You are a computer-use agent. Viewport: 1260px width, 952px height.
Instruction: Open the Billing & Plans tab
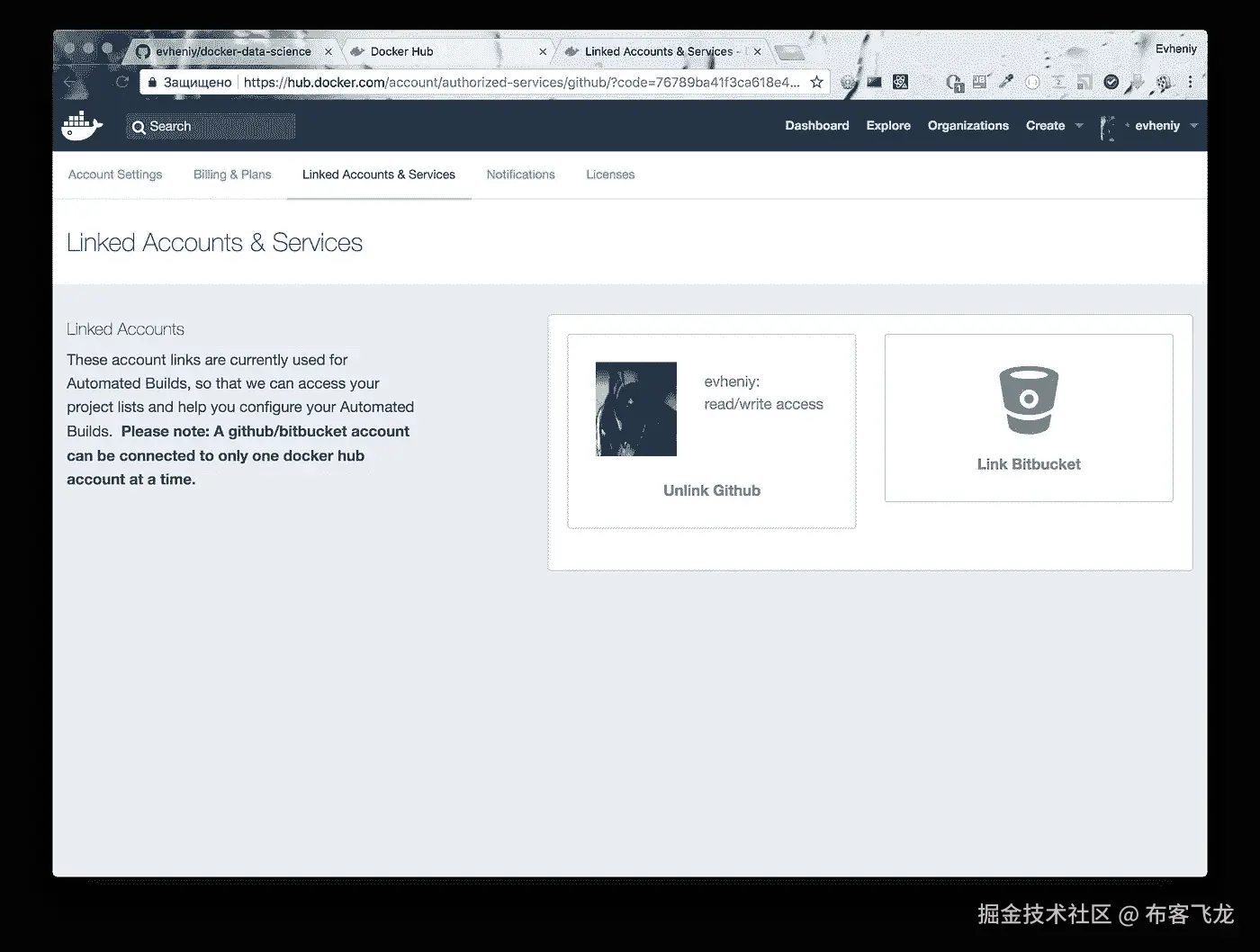coord(232,175)
